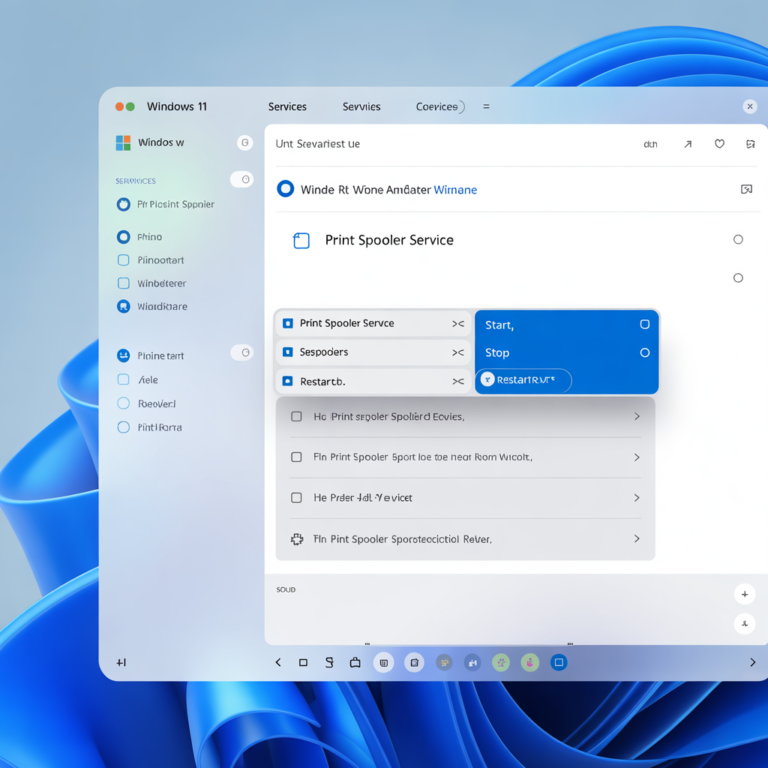
Task: Open the dark blue round app icon
Action: click(473, 663)
